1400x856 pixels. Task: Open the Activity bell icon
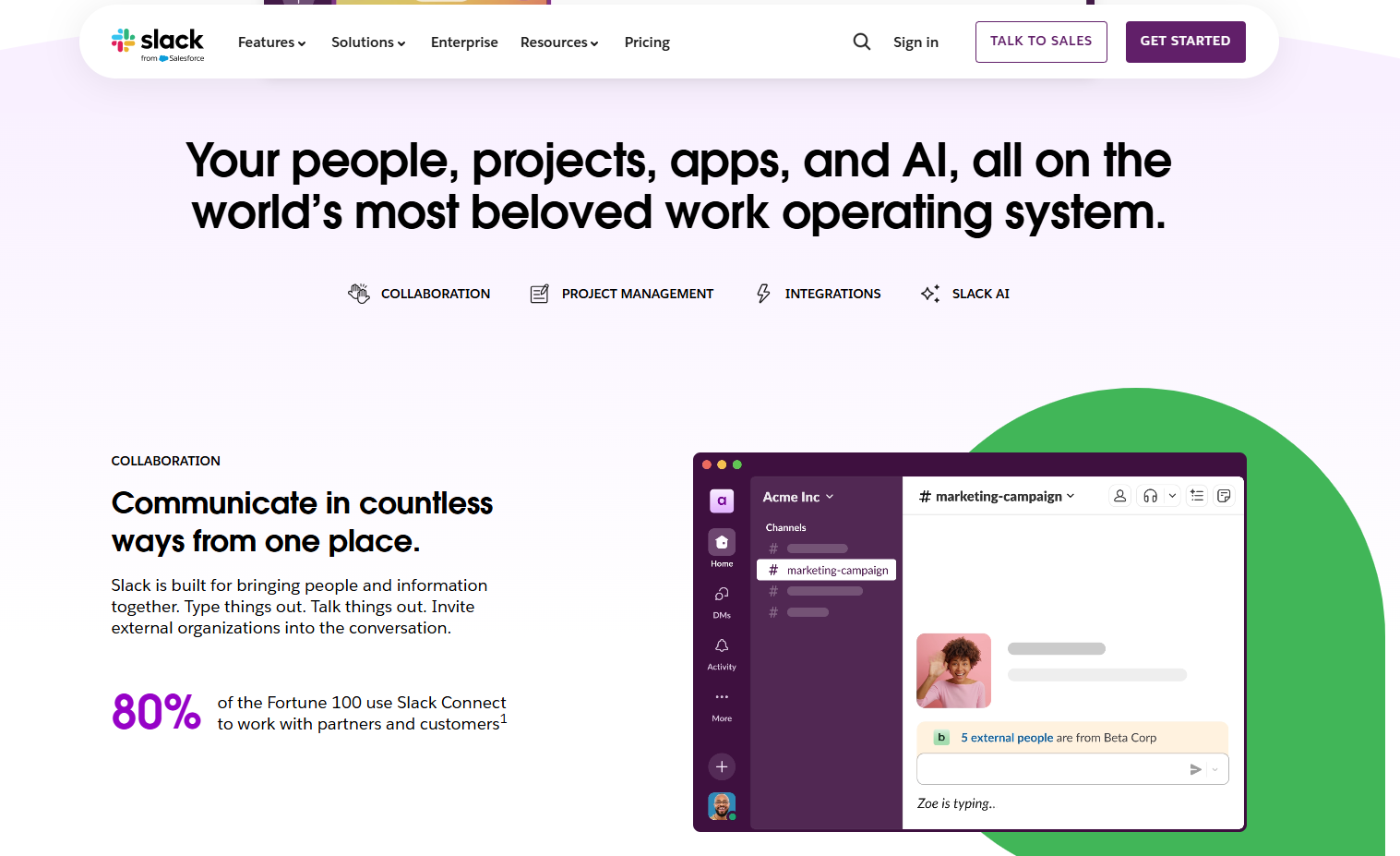722,645
